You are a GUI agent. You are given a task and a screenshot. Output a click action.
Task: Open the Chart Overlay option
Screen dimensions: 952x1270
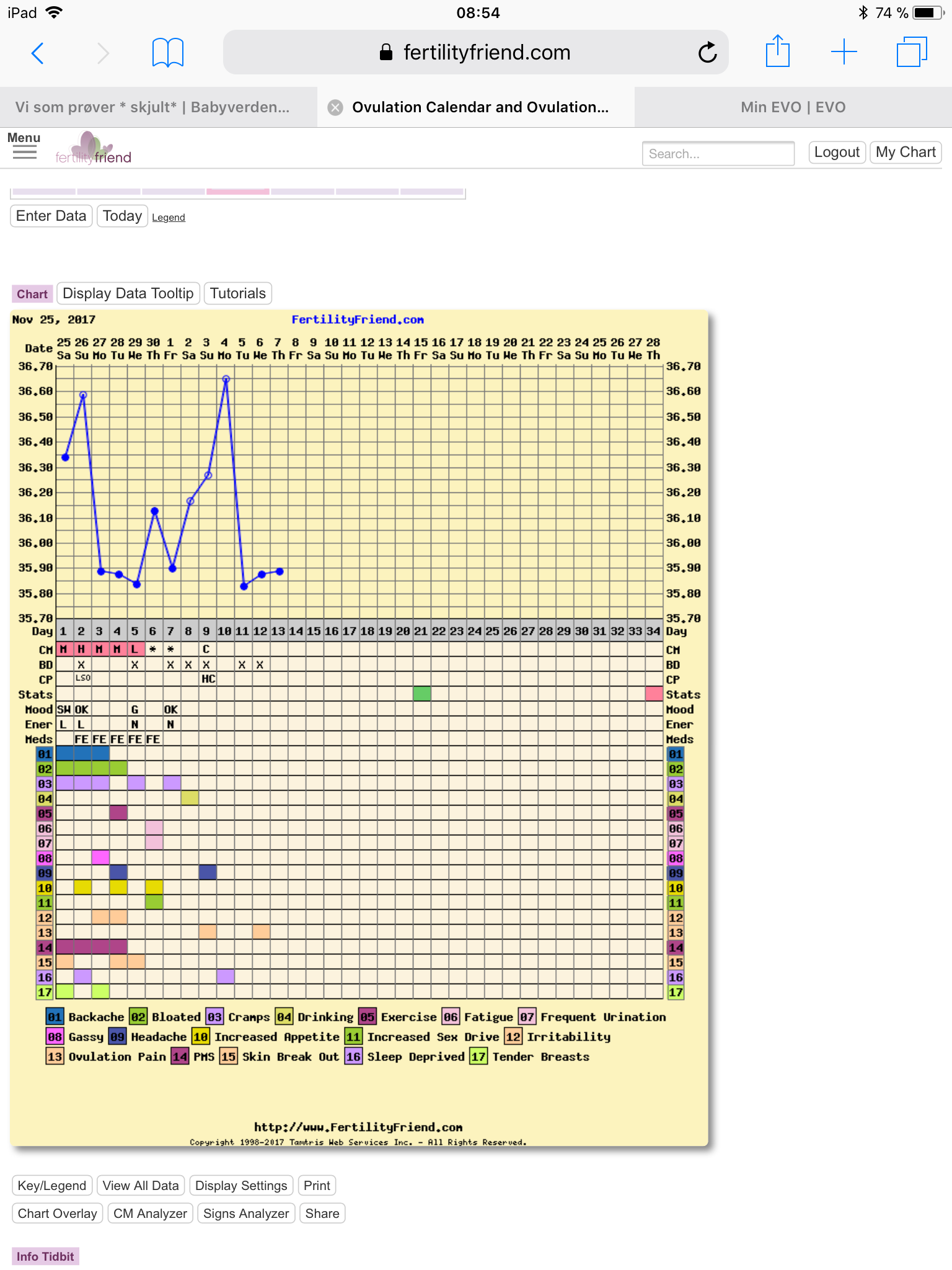click(x=57, y=1214)
